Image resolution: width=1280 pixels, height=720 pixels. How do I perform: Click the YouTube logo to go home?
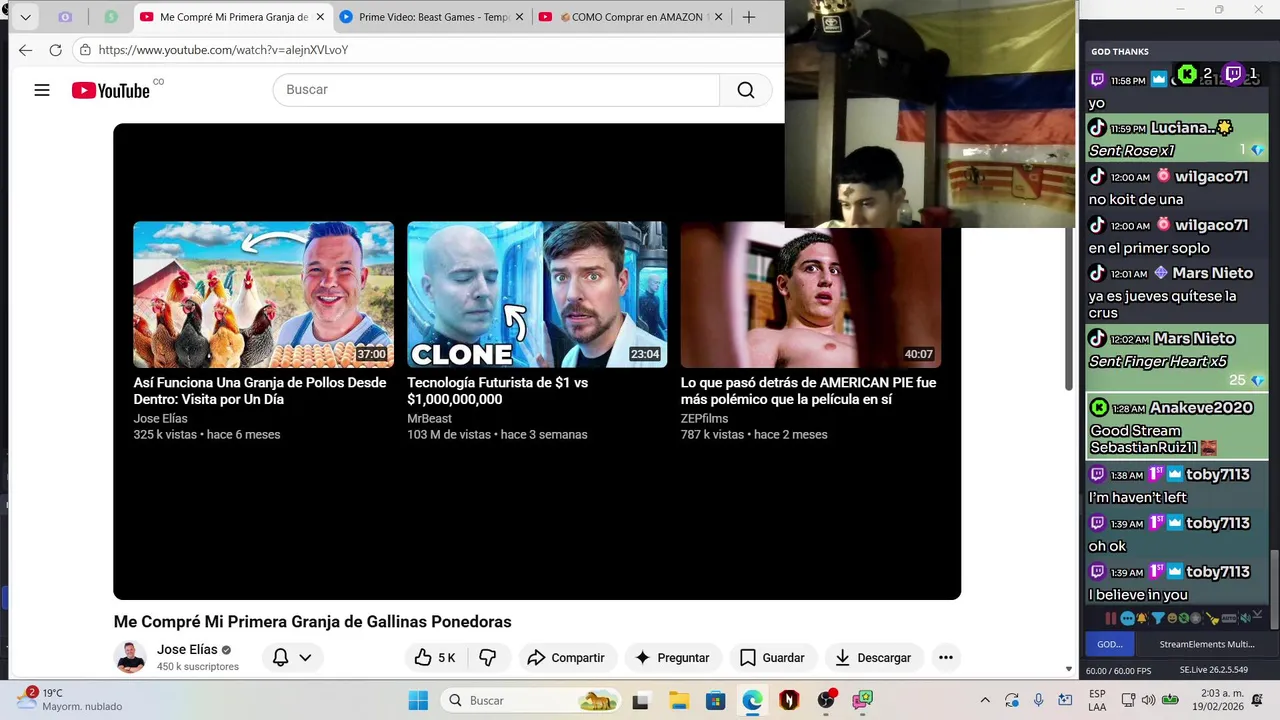point(111,90)
